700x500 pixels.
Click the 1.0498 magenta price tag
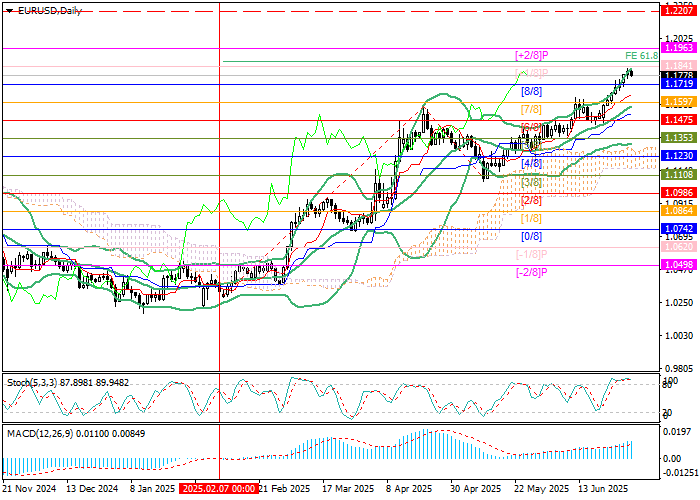coord(680,264)
